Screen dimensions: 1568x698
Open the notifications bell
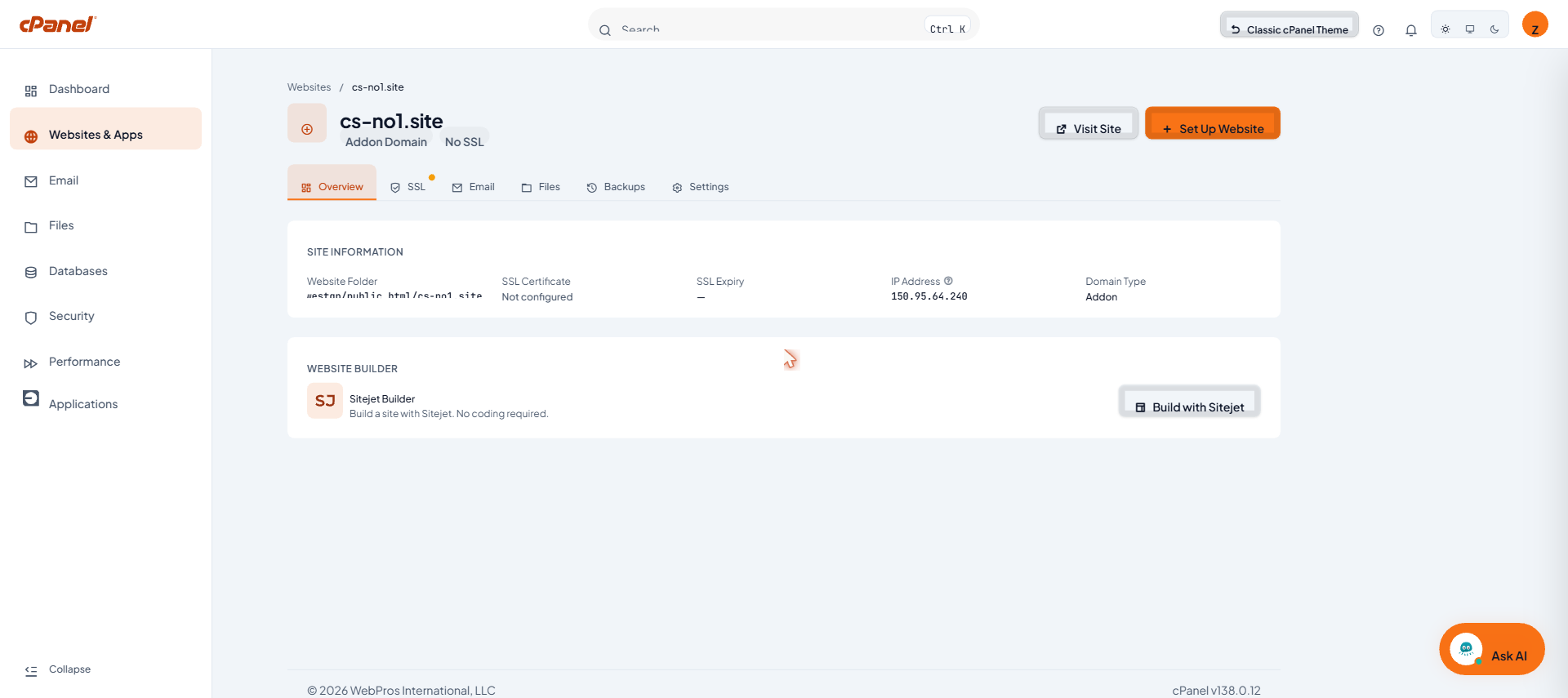point(1411,30)
